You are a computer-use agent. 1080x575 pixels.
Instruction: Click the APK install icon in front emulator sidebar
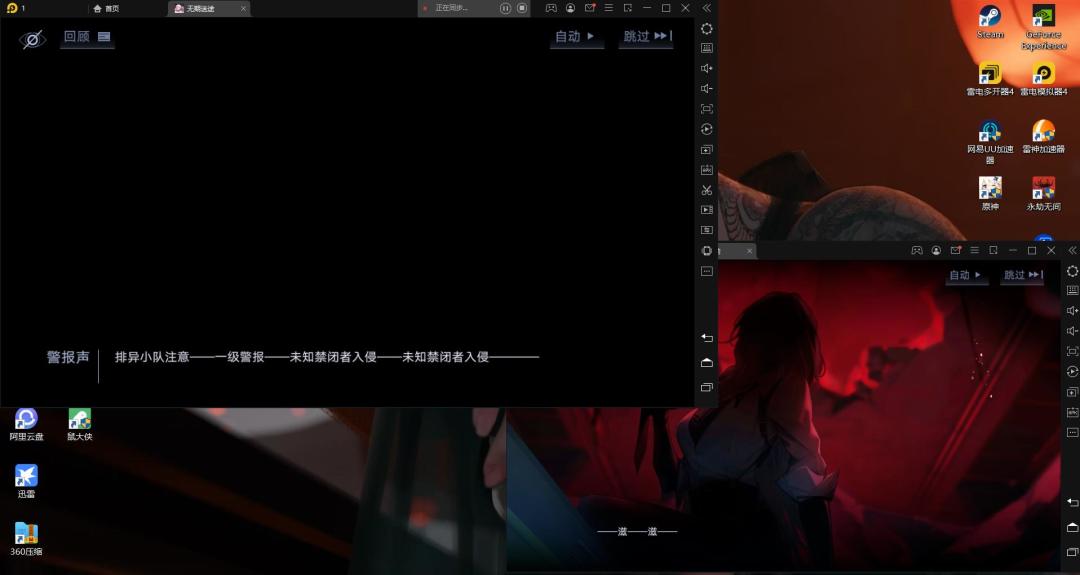coord(707,169)
